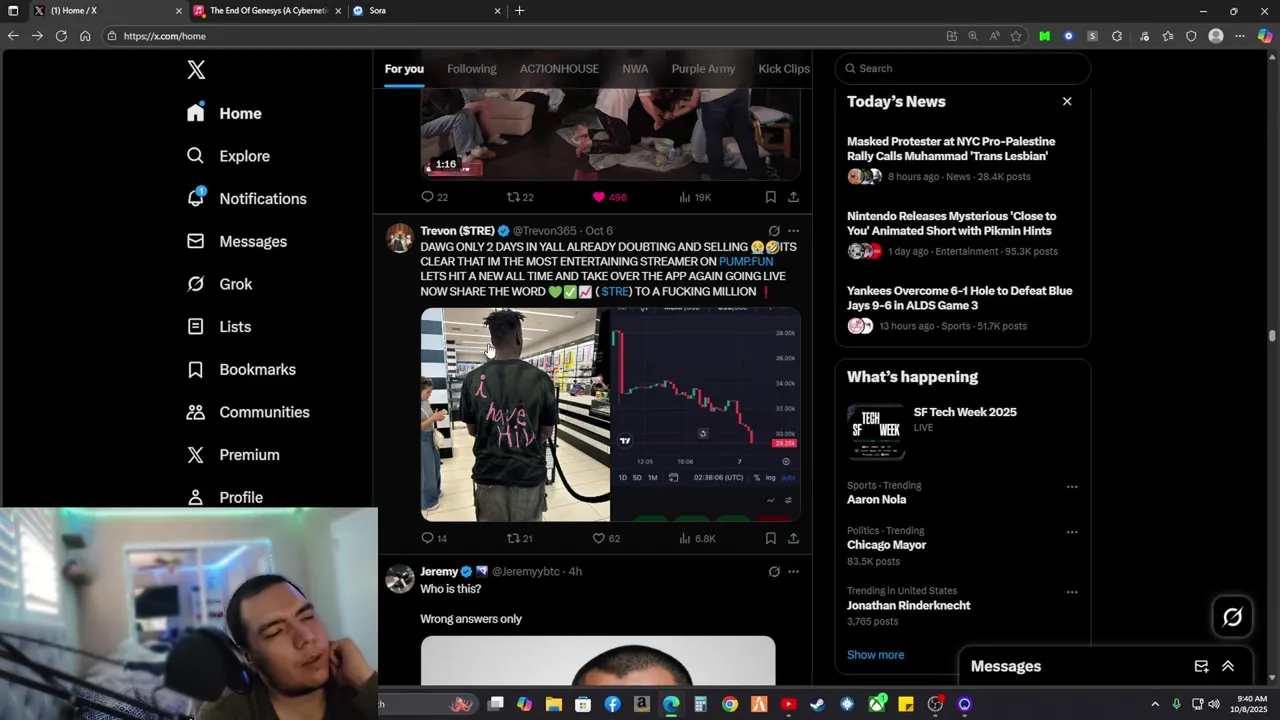Bookmark Trevon's post

tap(770, 538)
